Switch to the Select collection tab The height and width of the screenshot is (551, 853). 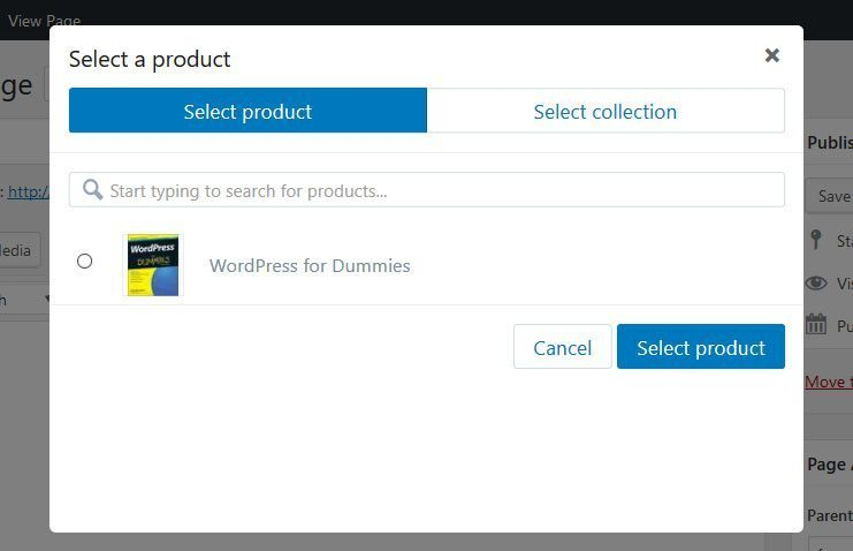[605, 110]
